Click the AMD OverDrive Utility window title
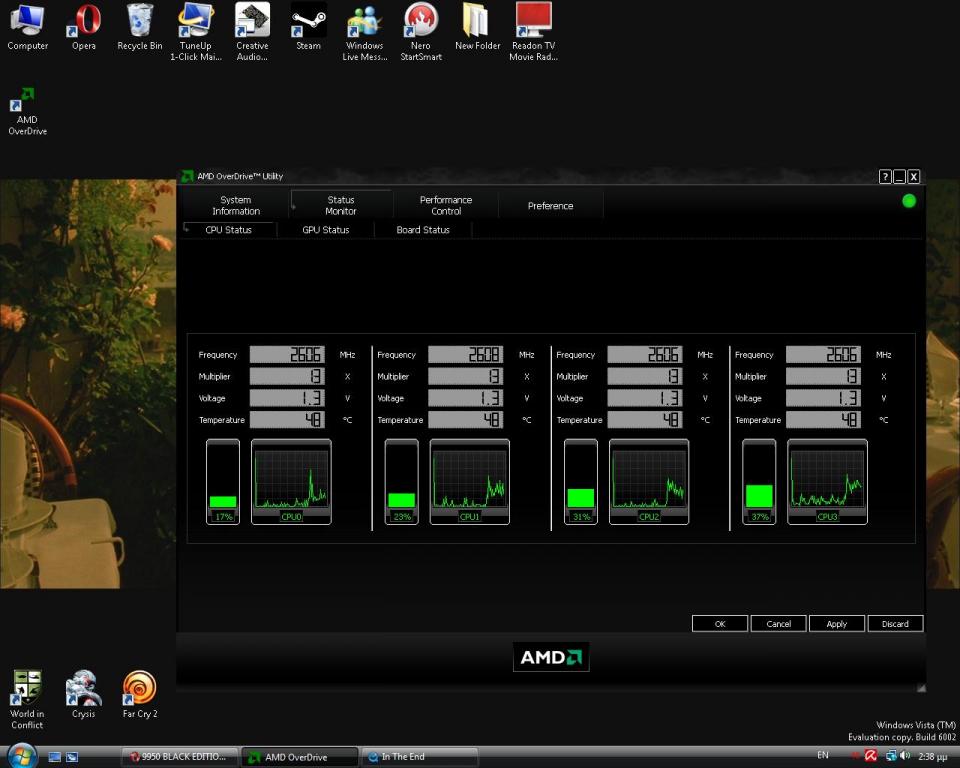The height and width of the screenshot is (768, 960). pos(240,176)
